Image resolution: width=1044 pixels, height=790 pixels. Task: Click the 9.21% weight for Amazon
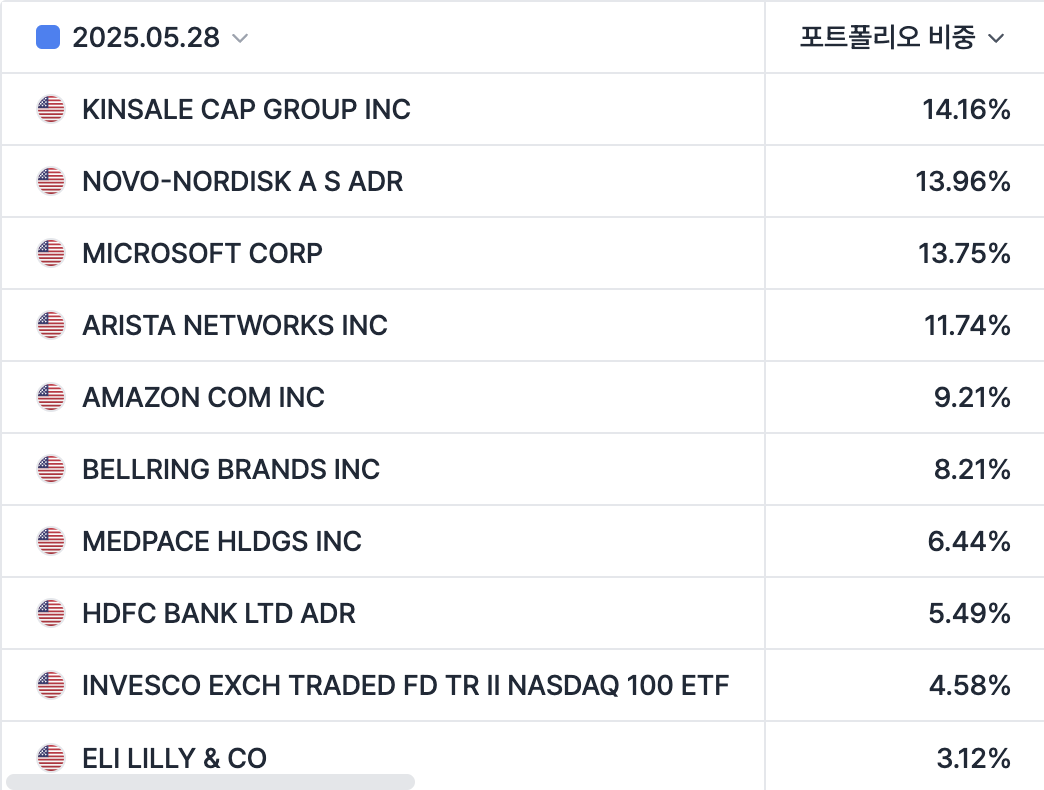click(x=972, y=397)
